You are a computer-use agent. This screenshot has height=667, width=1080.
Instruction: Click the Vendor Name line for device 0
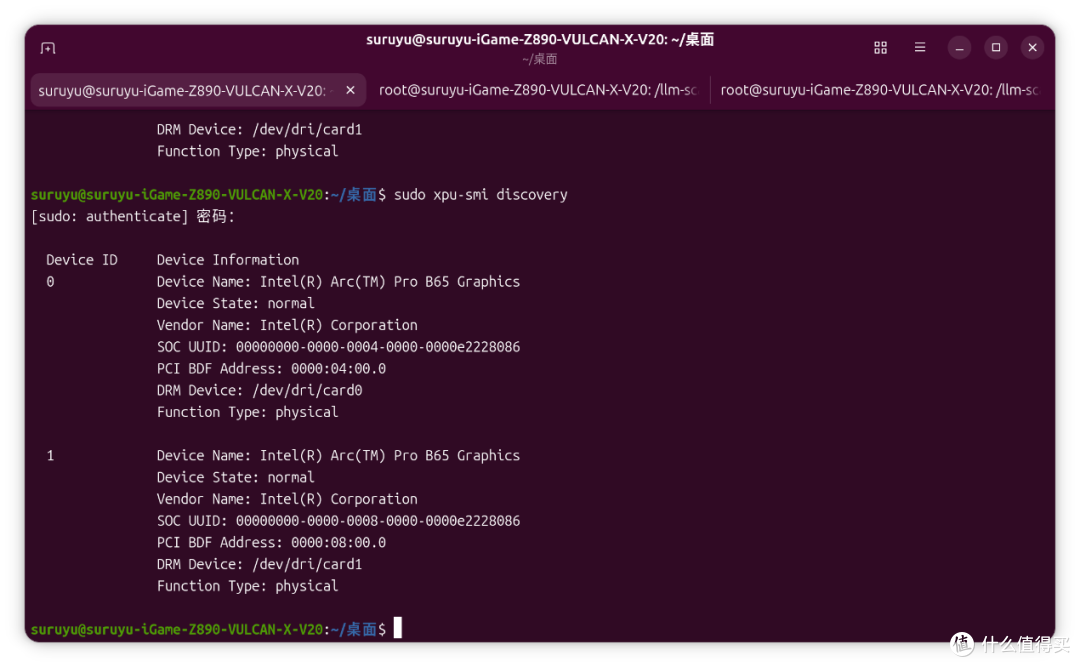click(x=287, y=325)
